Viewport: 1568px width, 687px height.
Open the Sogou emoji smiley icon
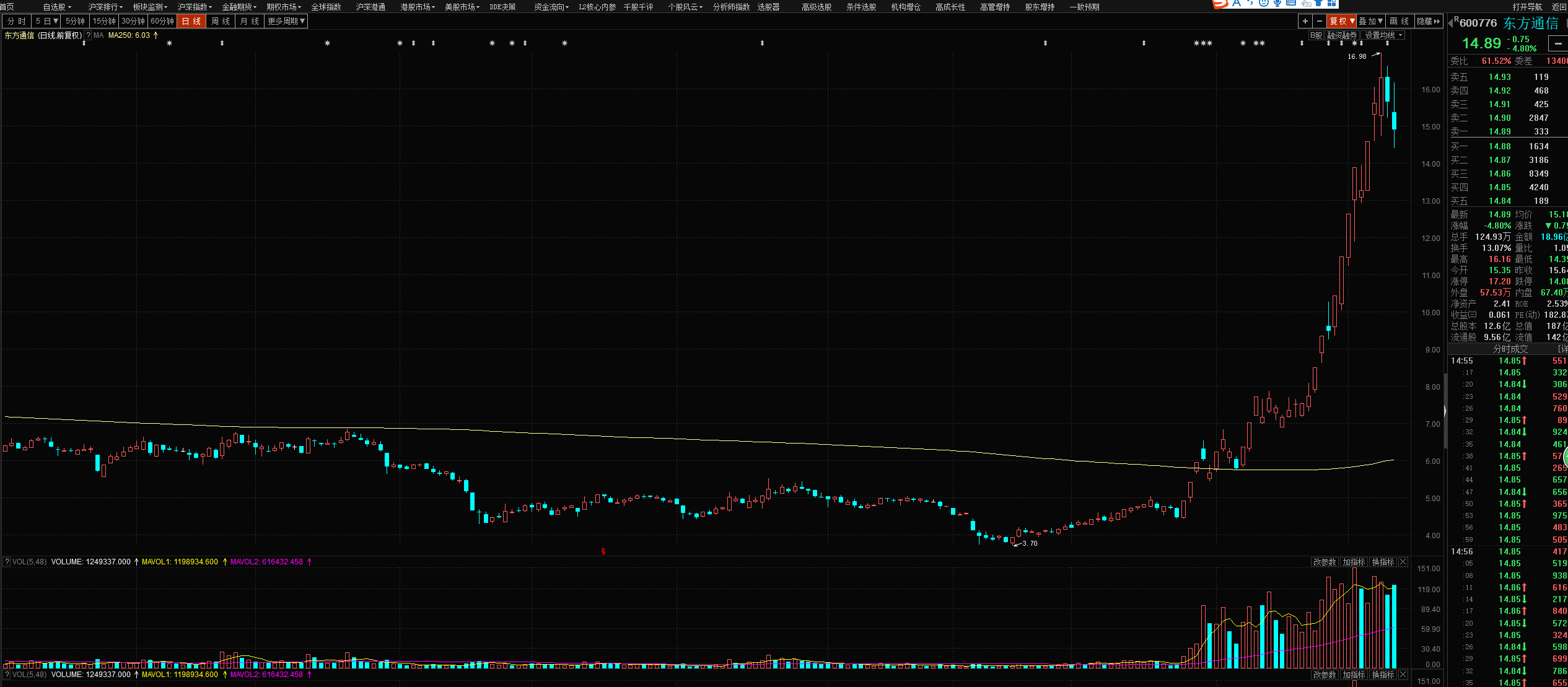coord(1264,3)
